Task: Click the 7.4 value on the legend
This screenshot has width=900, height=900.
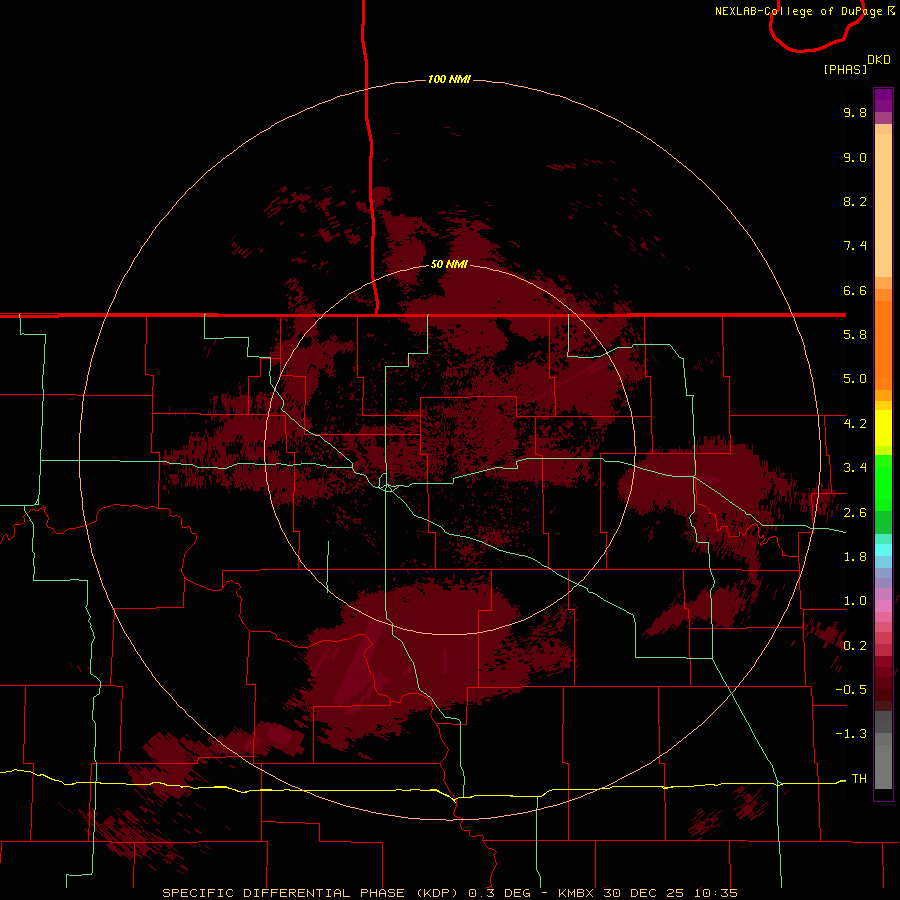Action: [855, 246]
